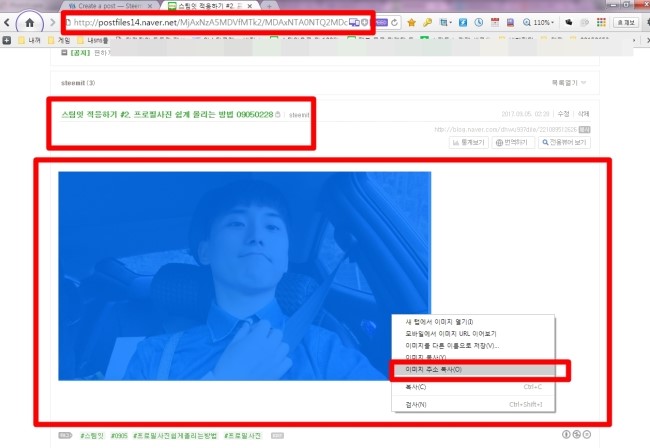Switch to the 'Create a post — Steemit' tab
This screenshot has width=650, height=448.
point(120,6)
